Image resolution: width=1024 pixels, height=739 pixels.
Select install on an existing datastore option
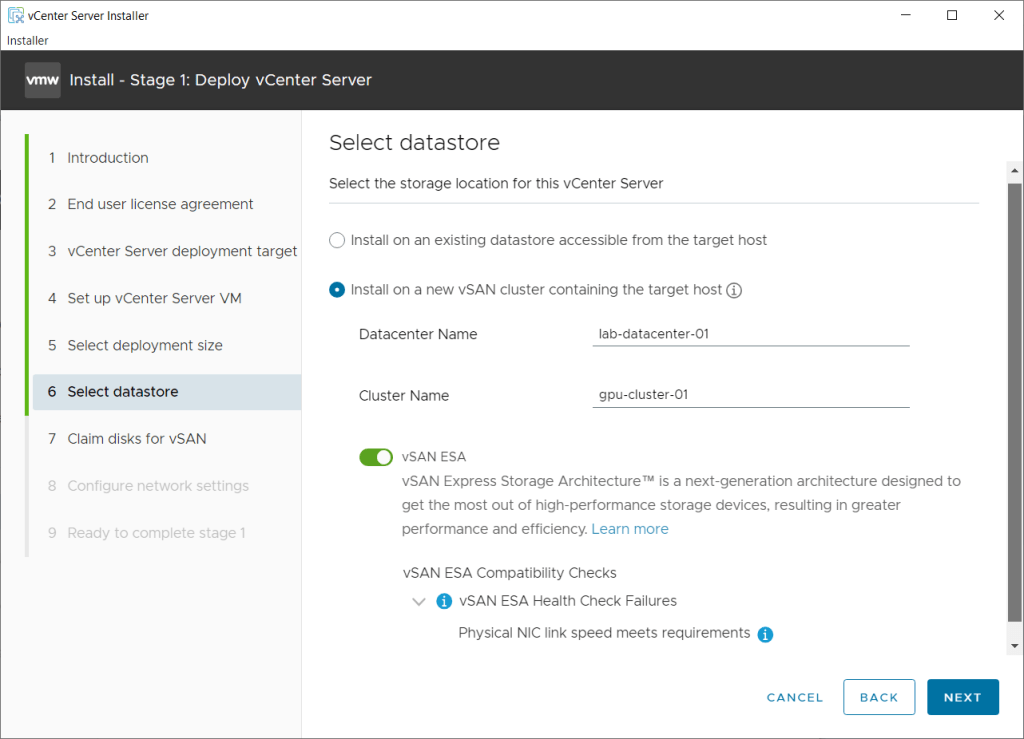click(337, 240)
